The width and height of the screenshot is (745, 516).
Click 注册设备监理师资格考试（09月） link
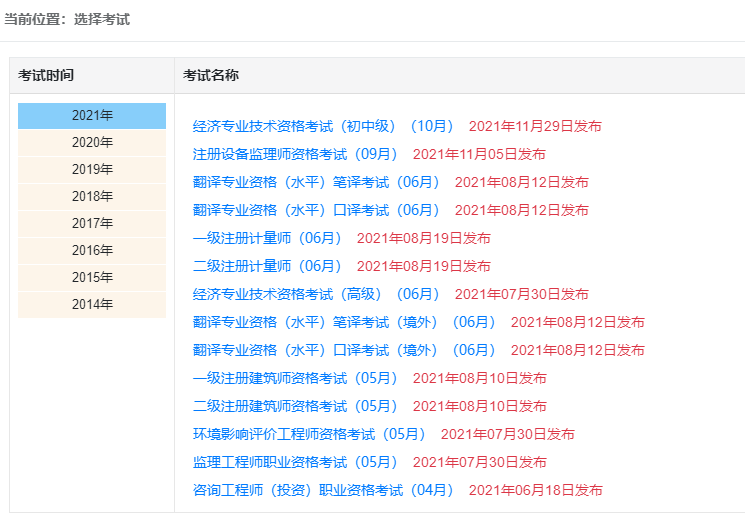295,154
